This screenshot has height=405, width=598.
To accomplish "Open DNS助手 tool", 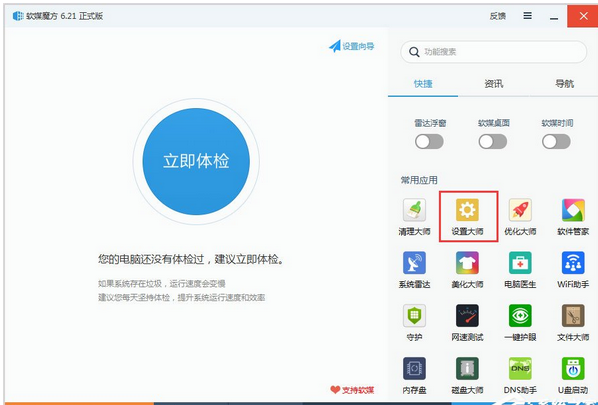I will (x=520, y=376).
